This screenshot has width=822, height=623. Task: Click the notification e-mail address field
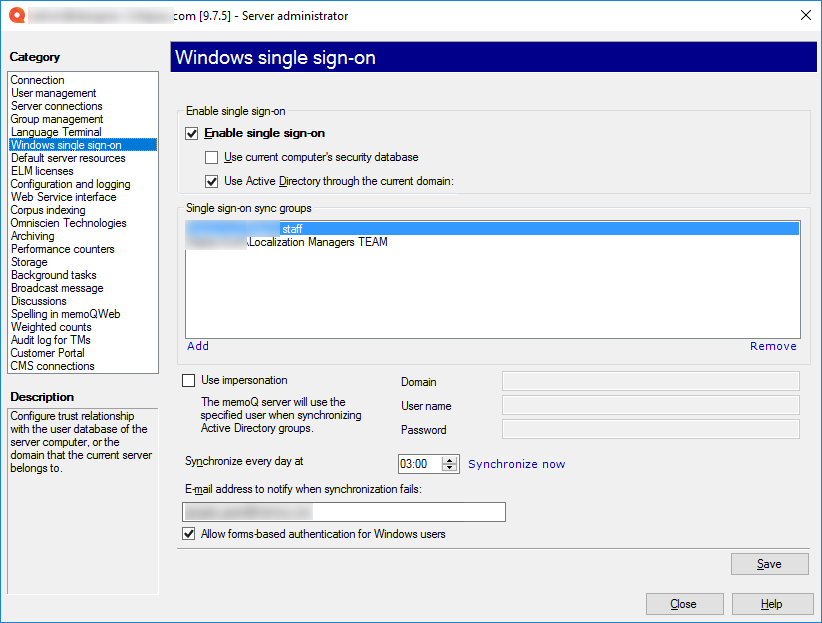pos(343,511)
